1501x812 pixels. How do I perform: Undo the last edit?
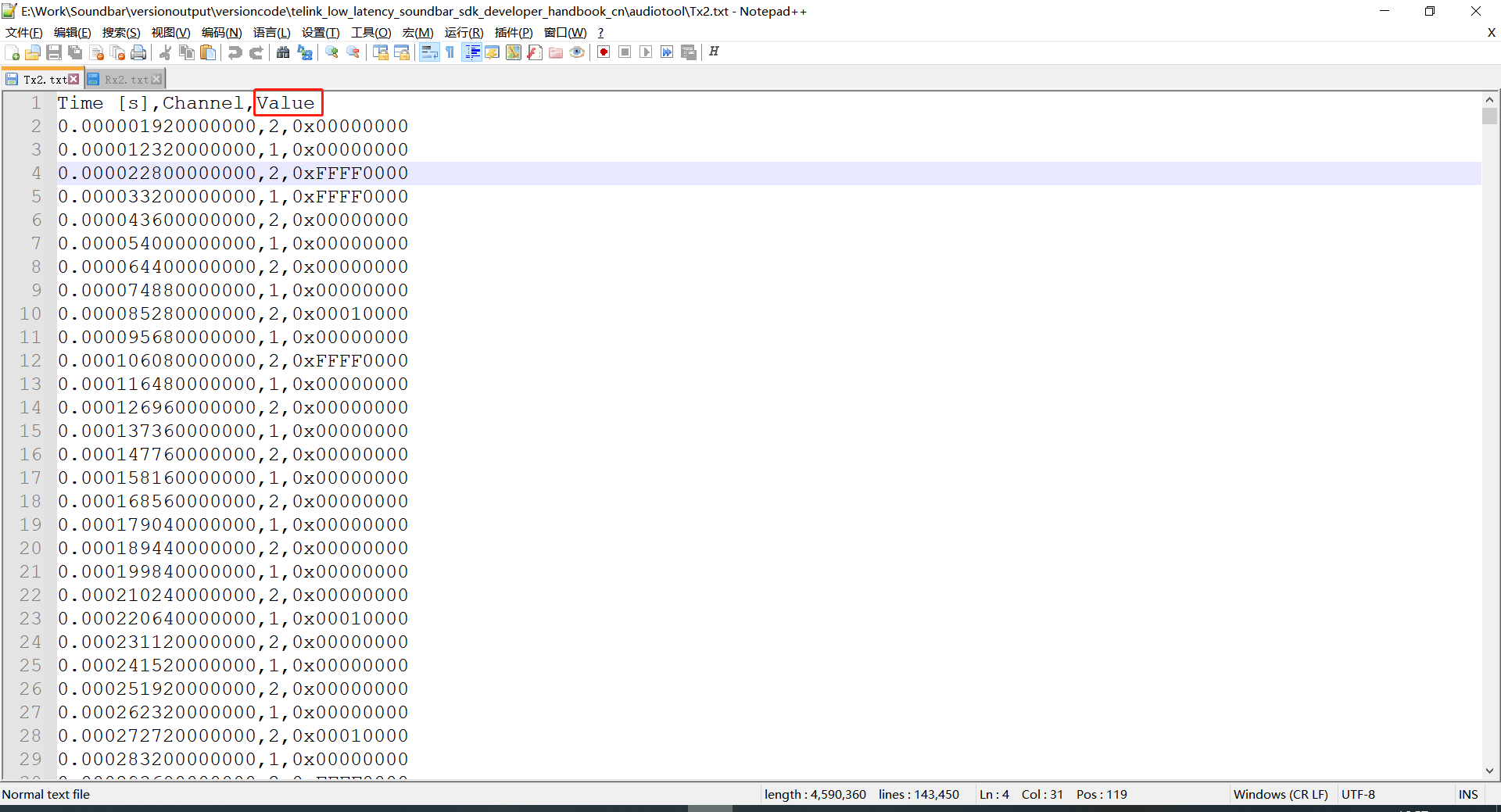(x=234, y=52)
